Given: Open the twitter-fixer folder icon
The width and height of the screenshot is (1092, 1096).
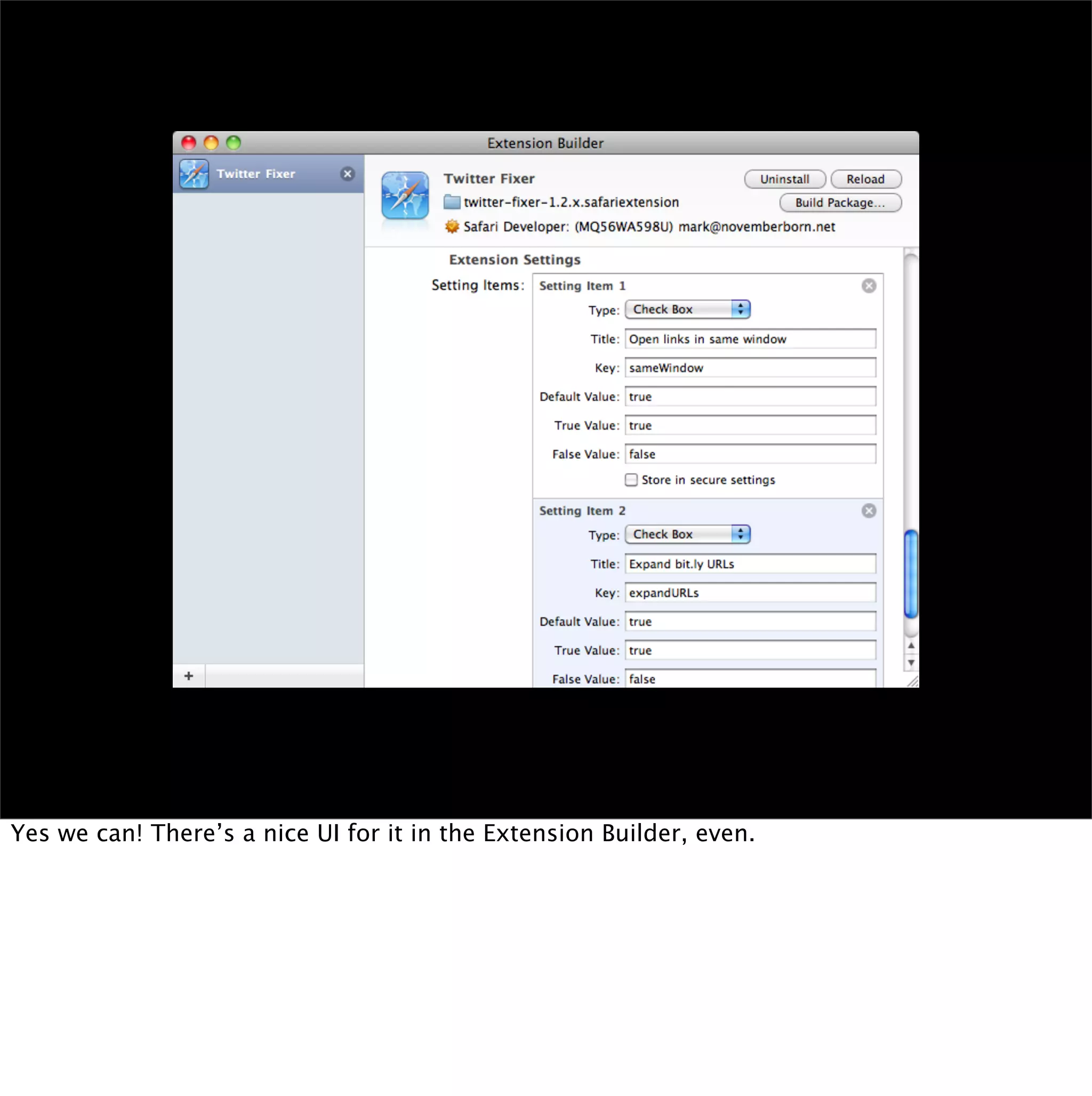Looking at the screenshot, I should pyautogui.click(x=452, y=202).
